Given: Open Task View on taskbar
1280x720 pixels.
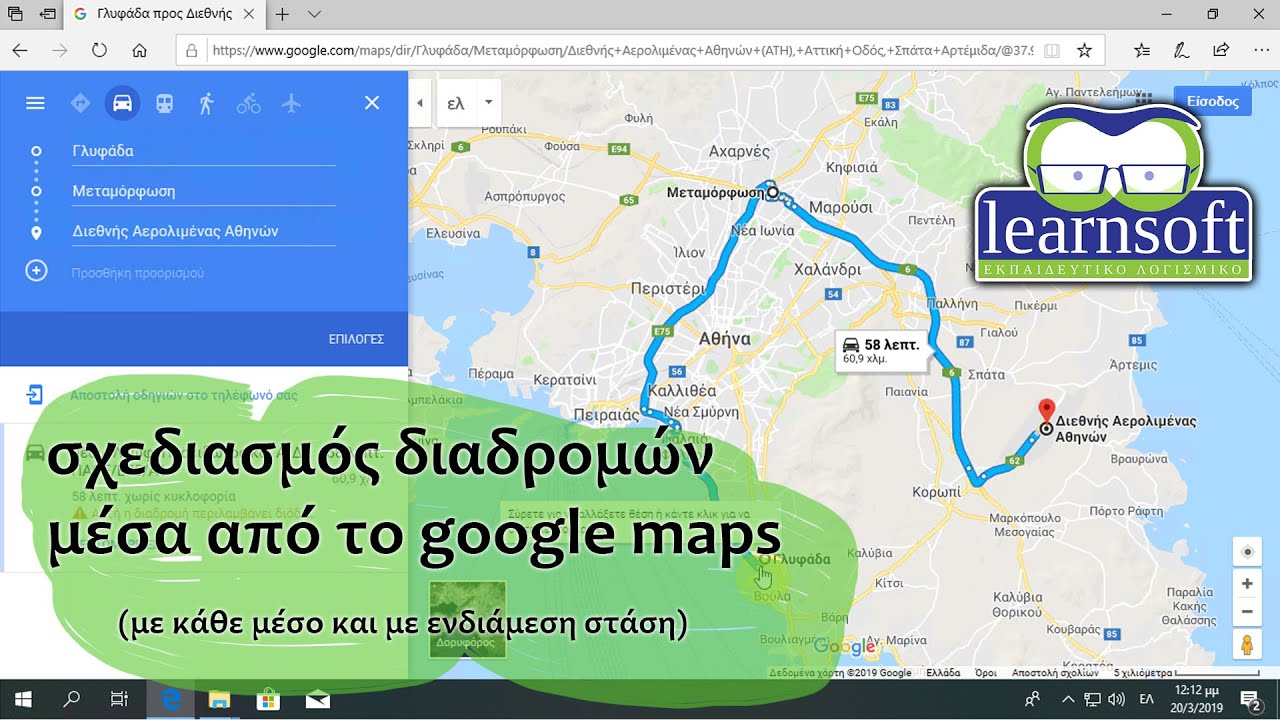Looking at the screenshot, I should 119,700.
